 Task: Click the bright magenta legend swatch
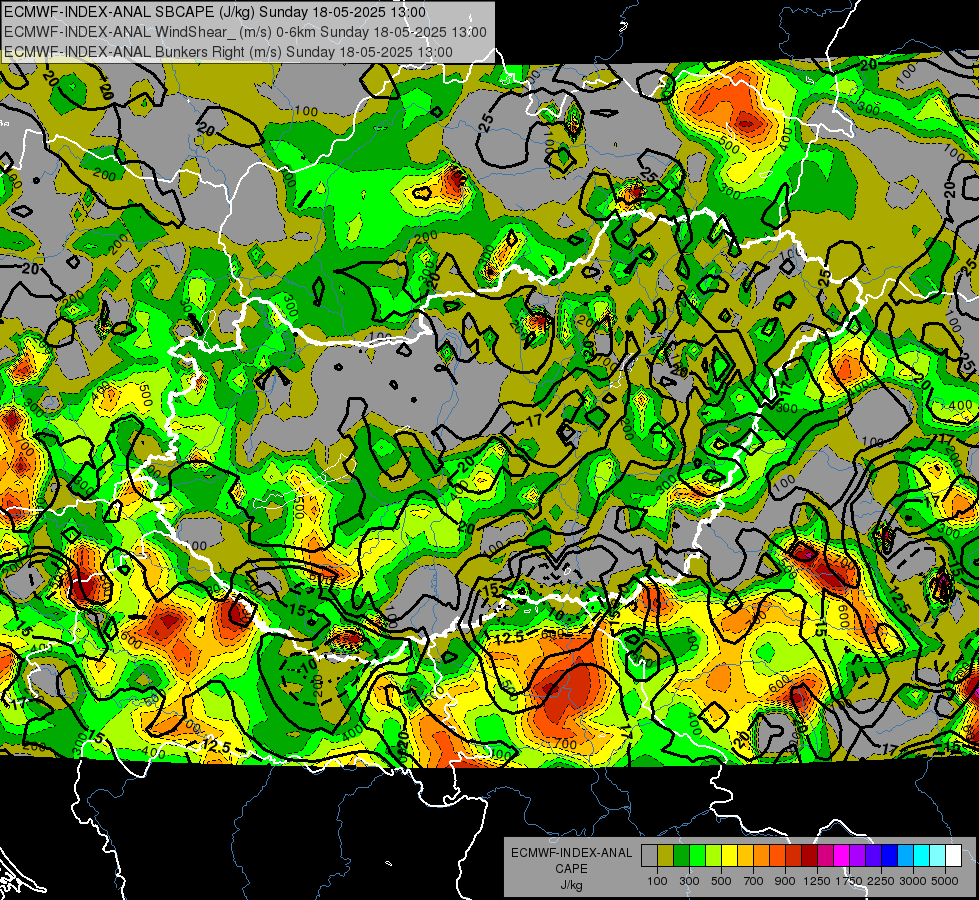[842, 856]
